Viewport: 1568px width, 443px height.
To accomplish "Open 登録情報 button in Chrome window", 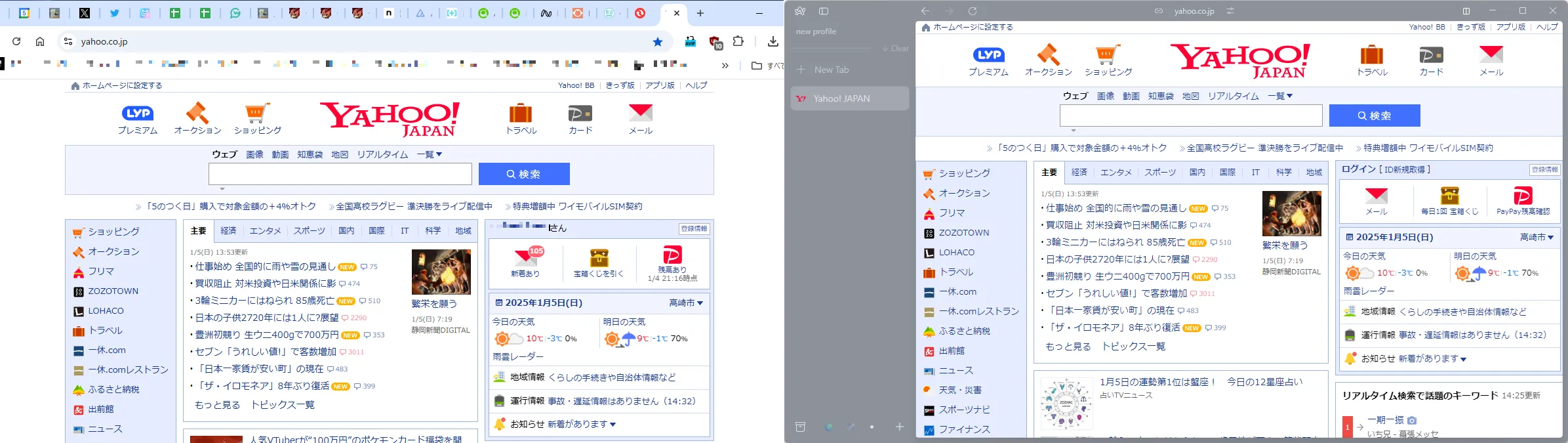I will pos(694,228).
